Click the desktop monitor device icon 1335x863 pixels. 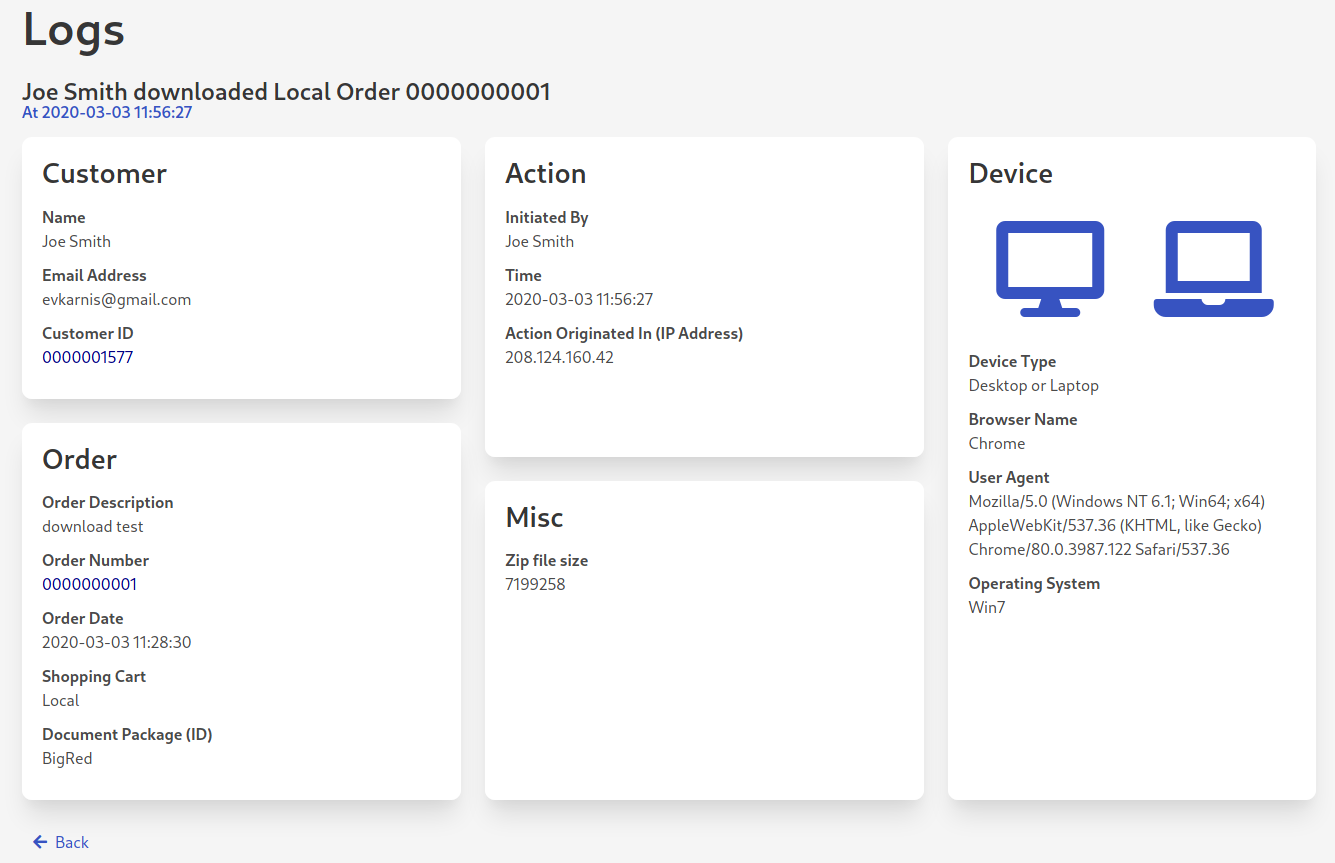pyautogui.click(x=1049, y=267)
